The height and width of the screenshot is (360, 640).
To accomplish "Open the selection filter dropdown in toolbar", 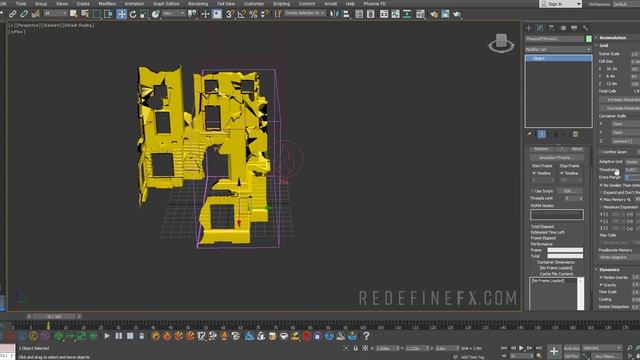I will click(56, 14).
